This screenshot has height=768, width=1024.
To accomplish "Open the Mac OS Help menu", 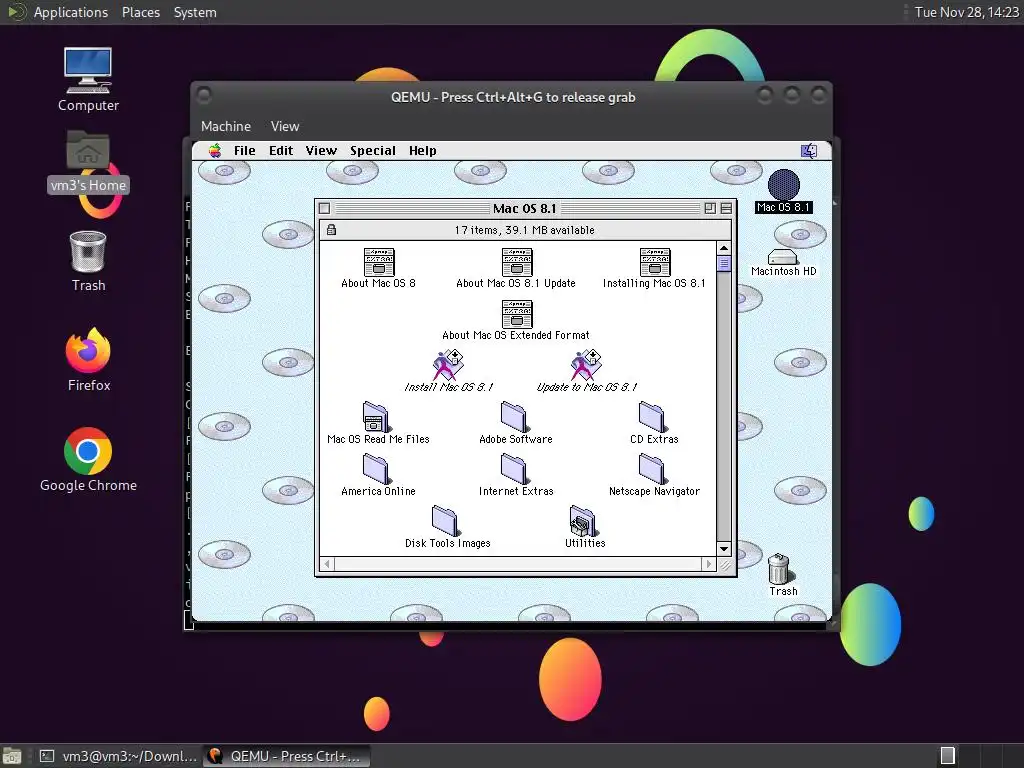I will [x=423, y=151].
